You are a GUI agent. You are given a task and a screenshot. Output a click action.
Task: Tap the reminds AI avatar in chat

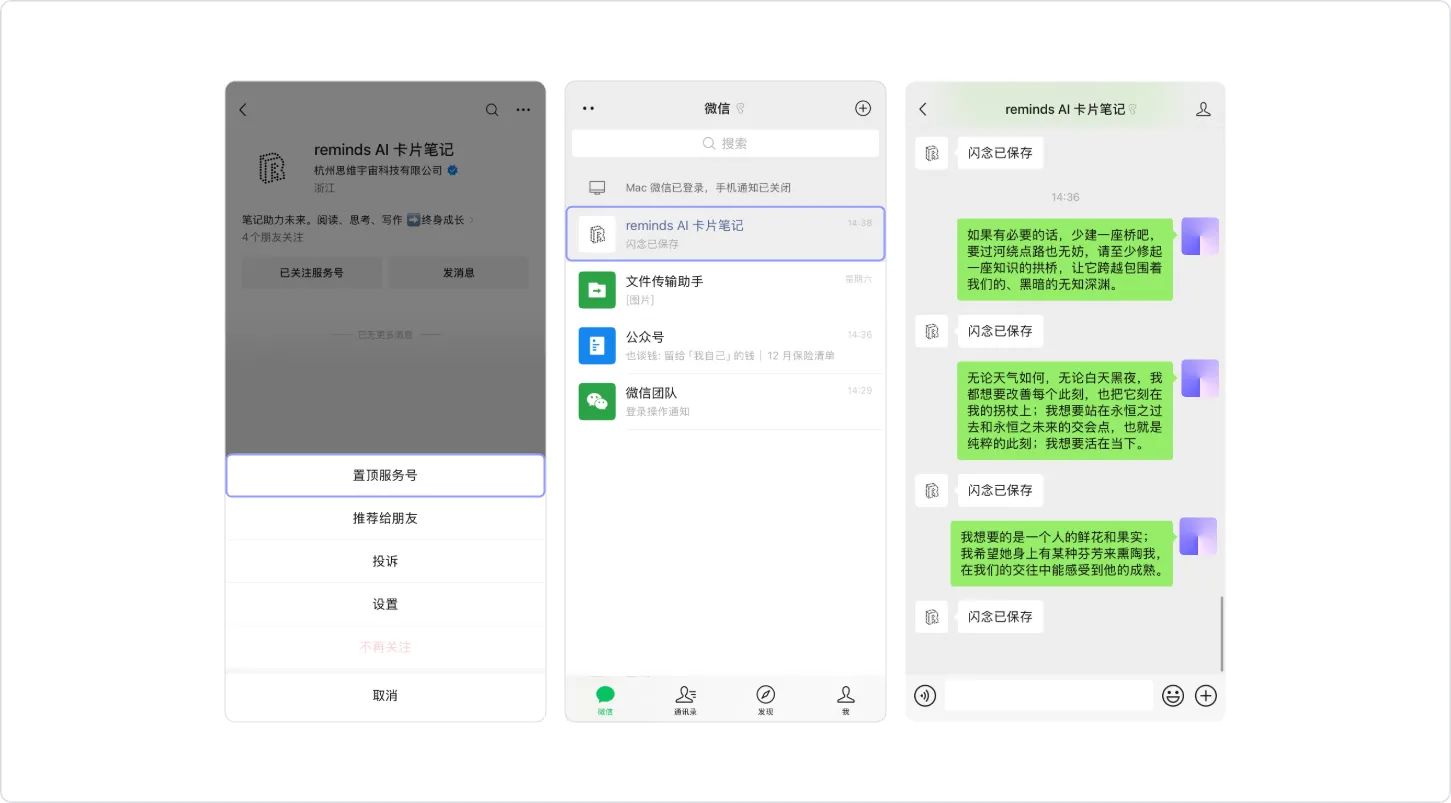931,152
